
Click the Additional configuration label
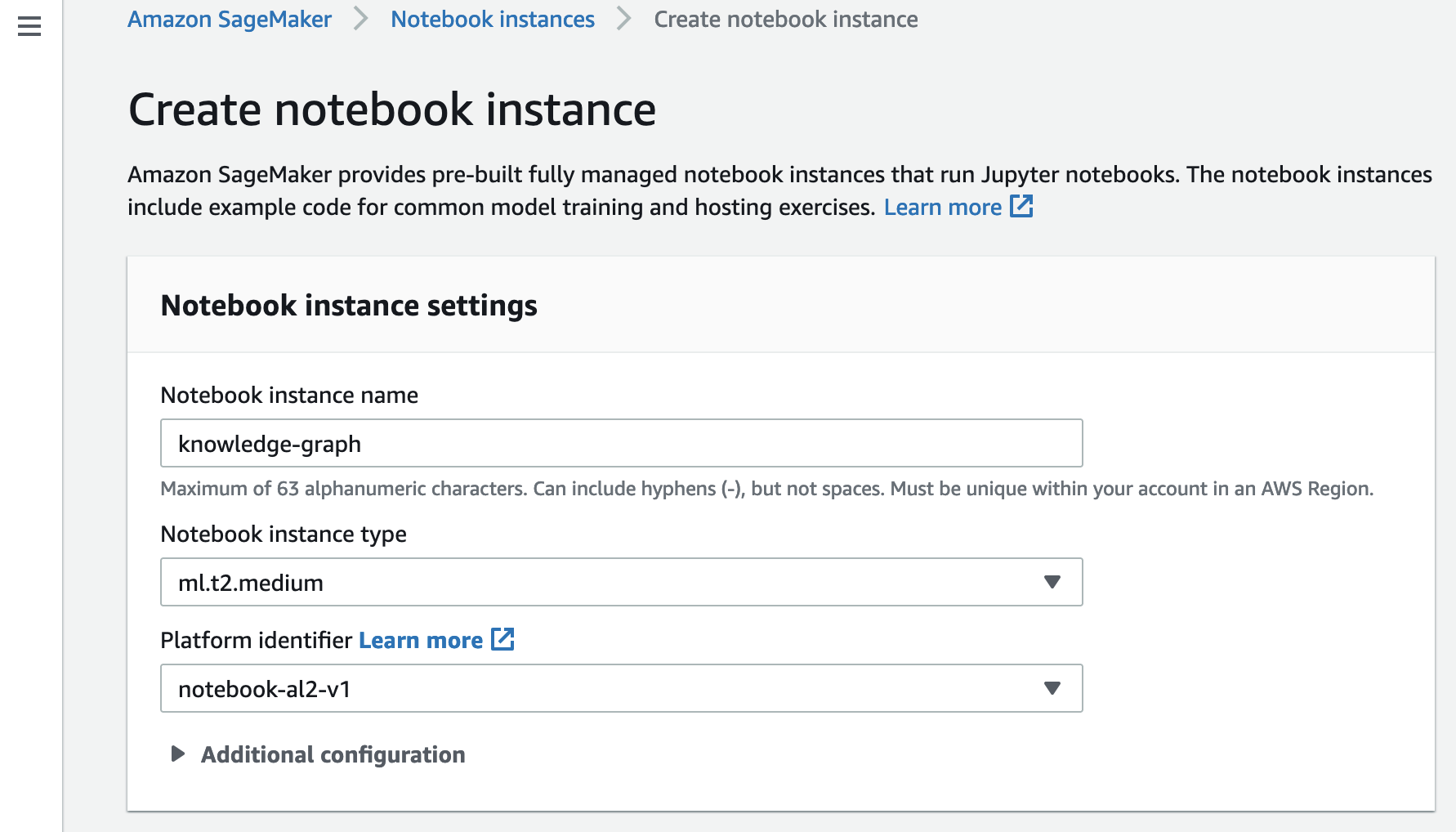coord(333,754)
